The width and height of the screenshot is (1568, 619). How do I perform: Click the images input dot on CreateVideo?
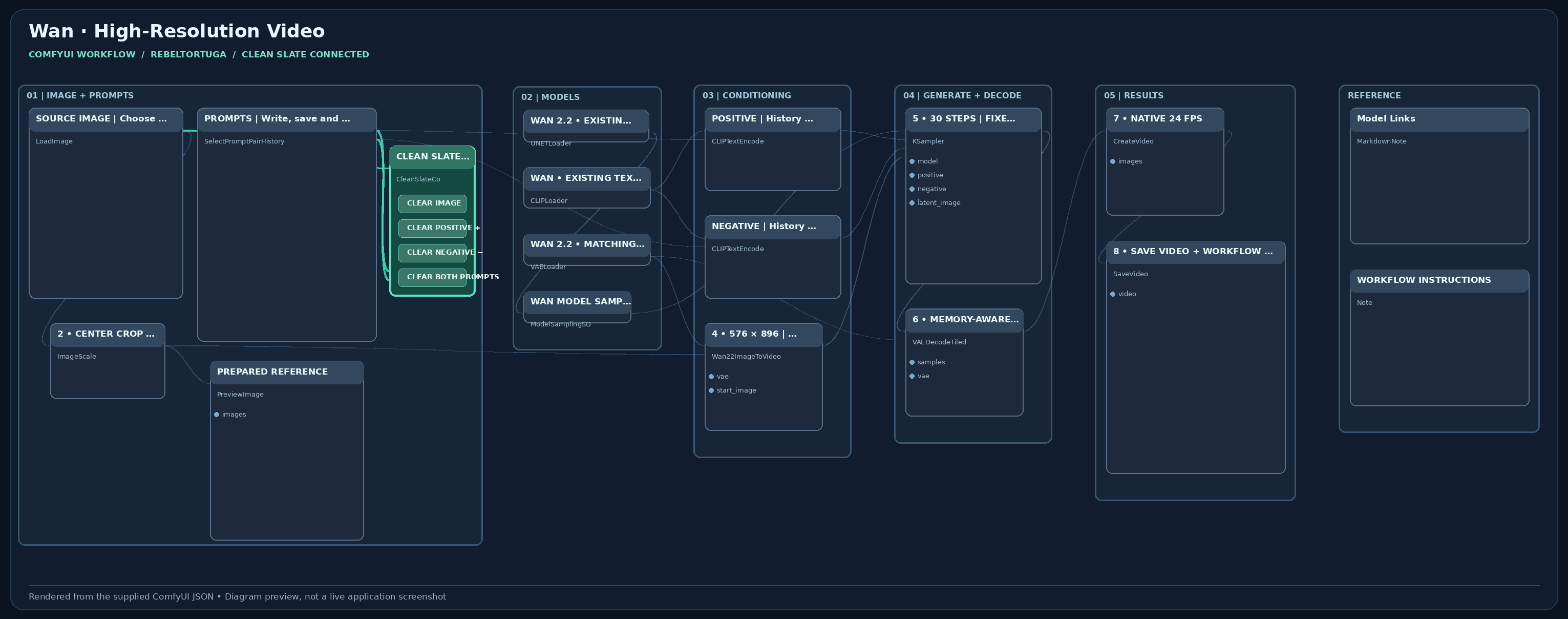point(1113,161)
